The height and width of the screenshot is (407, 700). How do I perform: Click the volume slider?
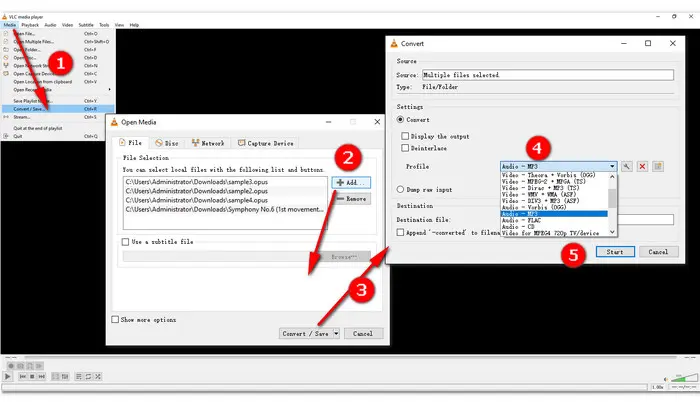pyautogui.click(x=683, y=378)
